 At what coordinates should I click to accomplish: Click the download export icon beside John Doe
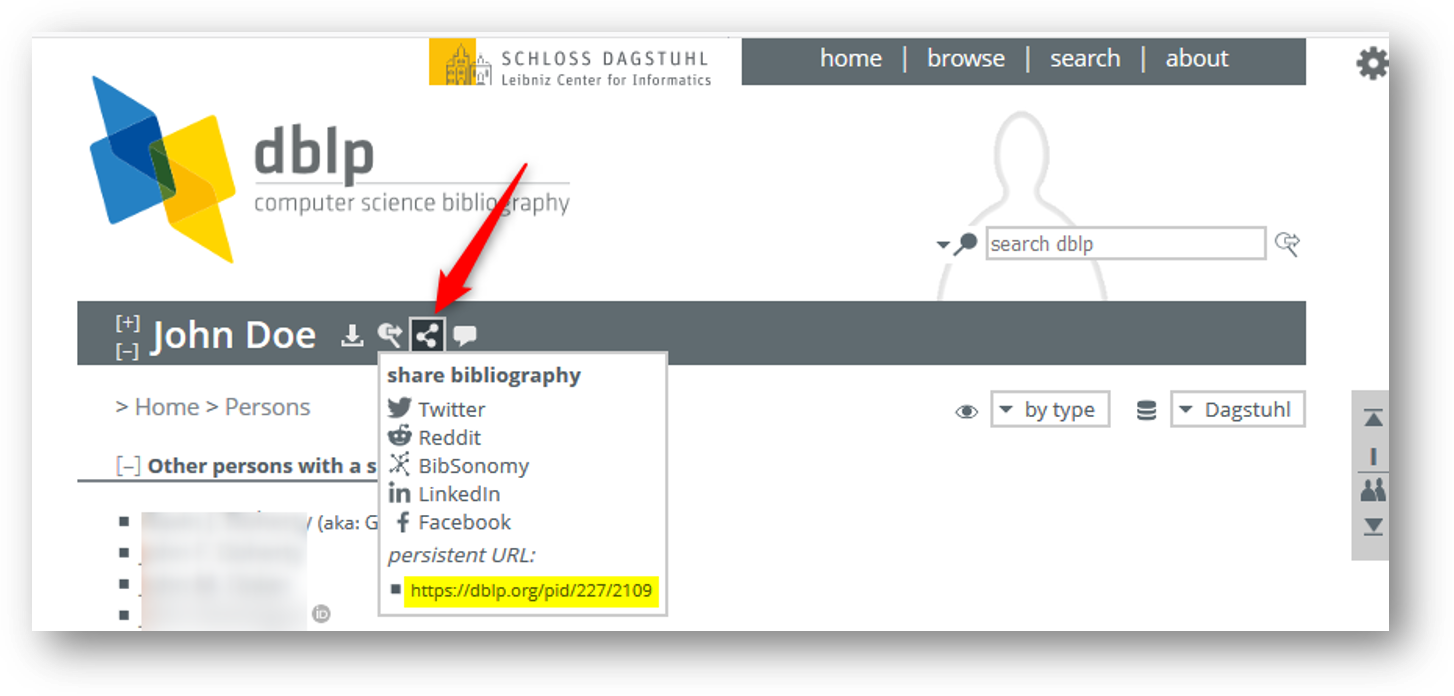(352, 335)
